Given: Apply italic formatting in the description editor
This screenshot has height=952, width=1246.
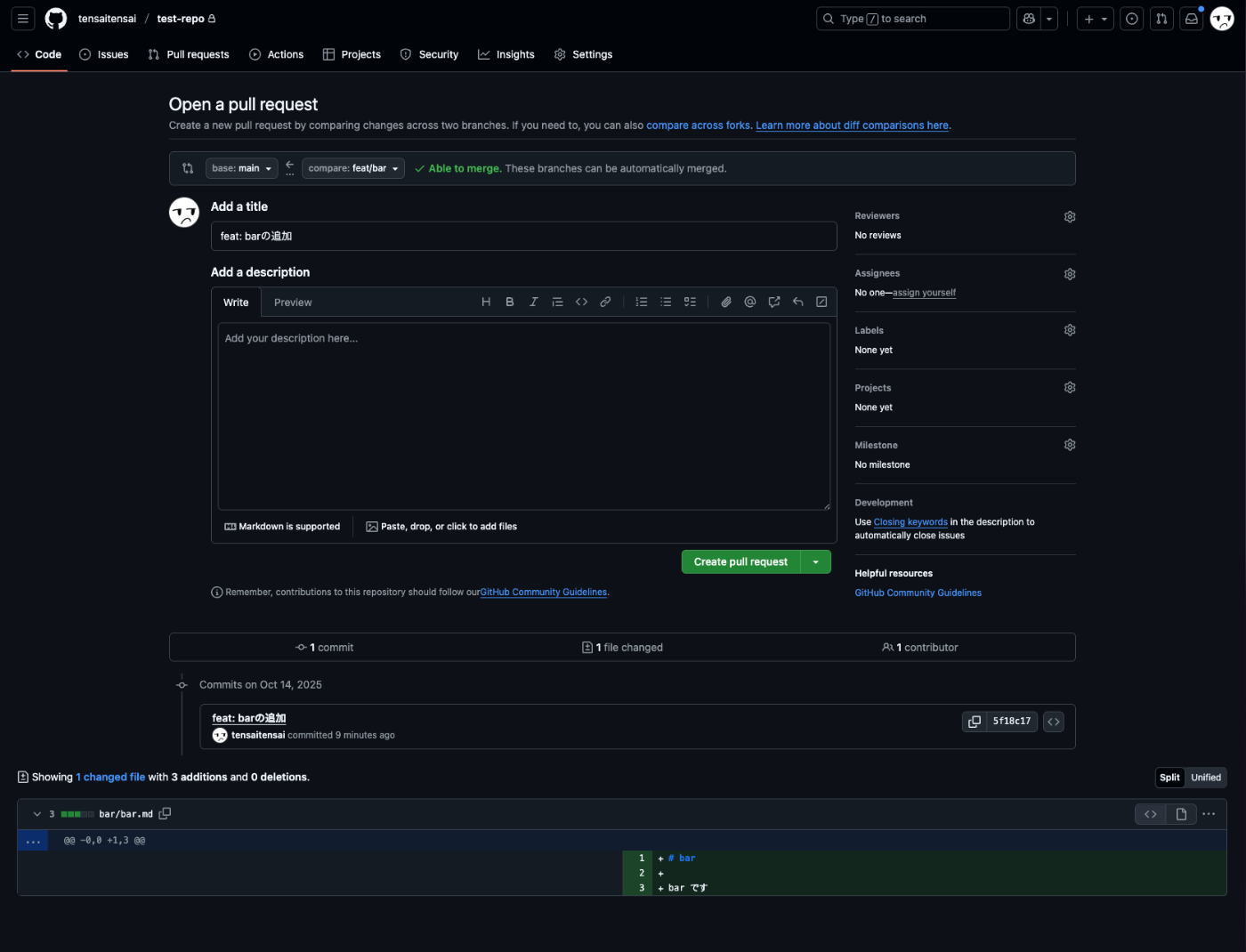Looking at the screenshot, I should (534, 303).
